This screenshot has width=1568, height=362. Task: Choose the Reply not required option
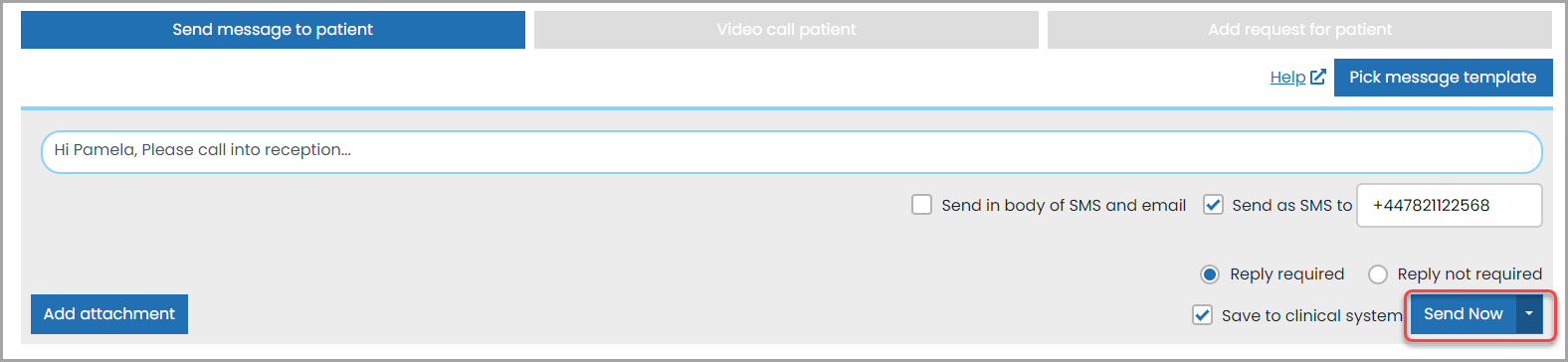(1378, 274)
